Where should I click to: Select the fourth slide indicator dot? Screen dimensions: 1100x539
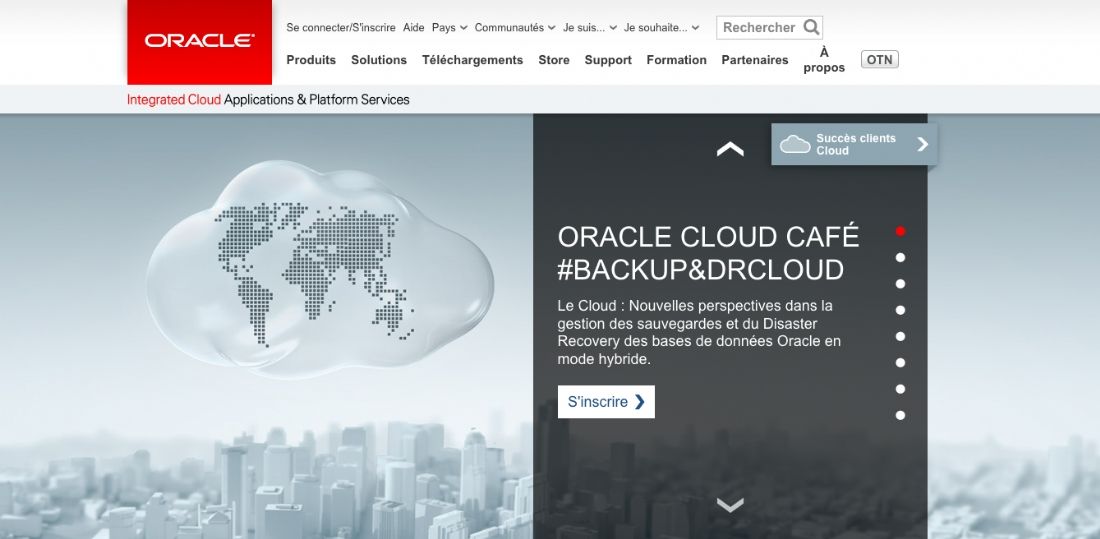[900, 310]
